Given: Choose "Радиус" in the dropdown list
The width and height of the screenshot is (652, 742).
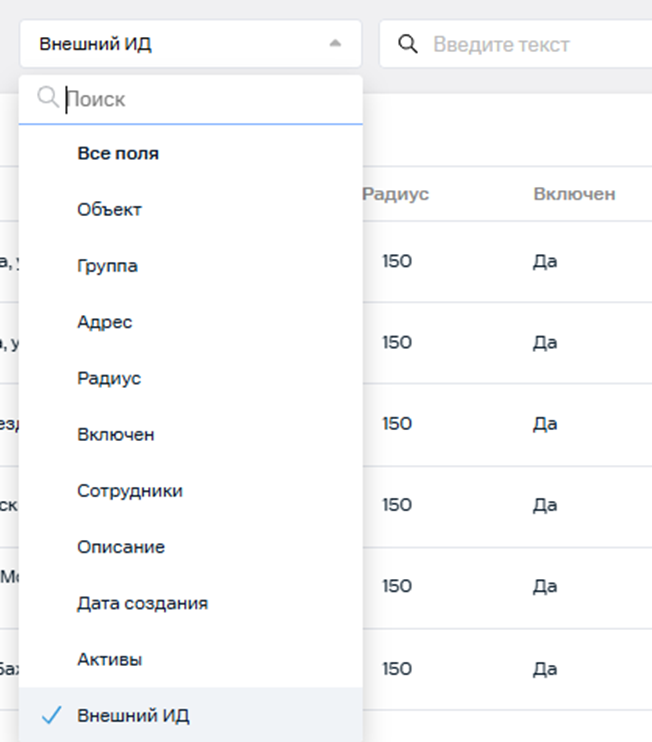Looking at the screenshot, I should (x=109, y=379).
